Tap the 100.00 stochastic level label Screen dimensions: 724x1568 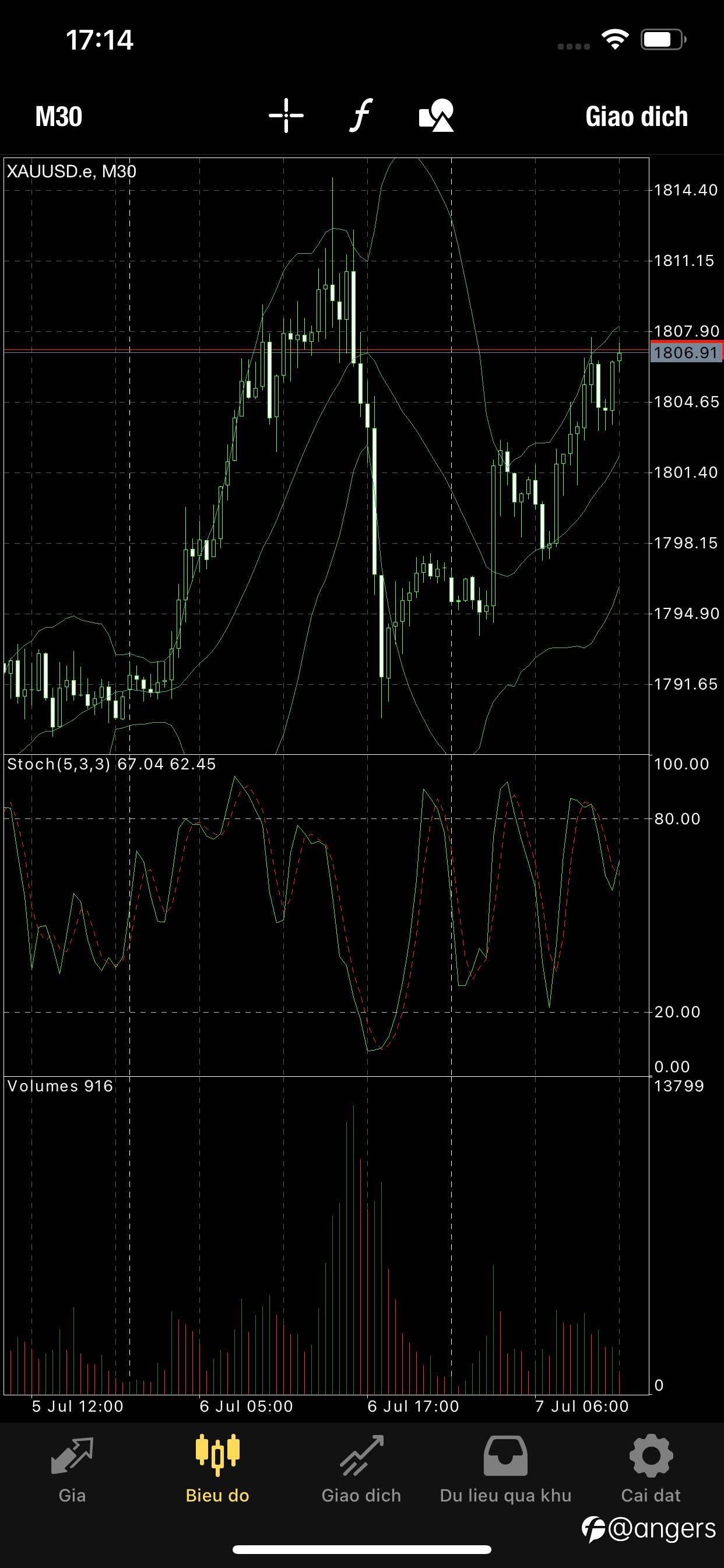coord(681,764)
